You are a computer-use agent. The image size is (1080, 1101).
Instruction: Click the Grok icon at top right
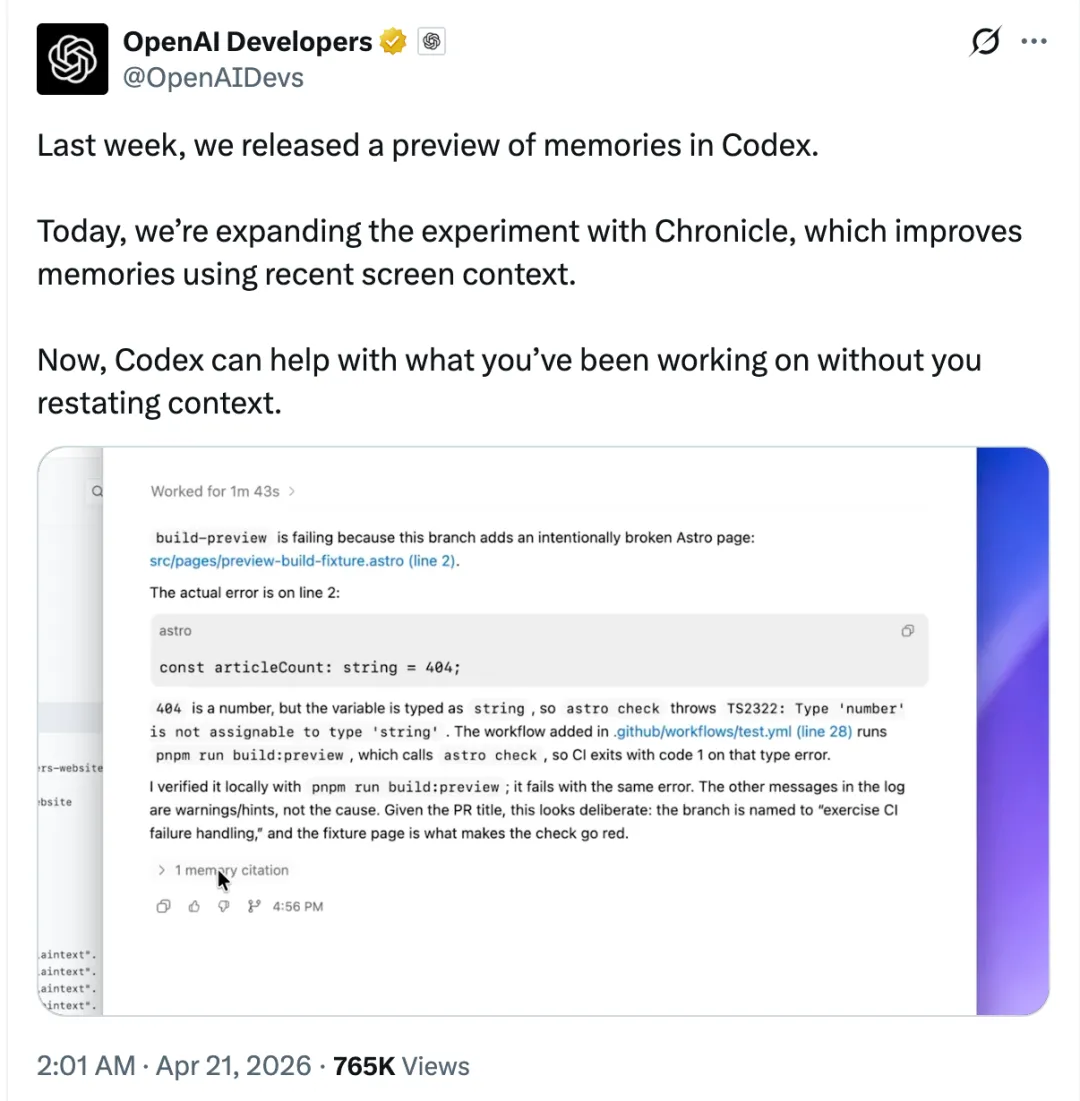pyautogui.click(x=986, y=42)
